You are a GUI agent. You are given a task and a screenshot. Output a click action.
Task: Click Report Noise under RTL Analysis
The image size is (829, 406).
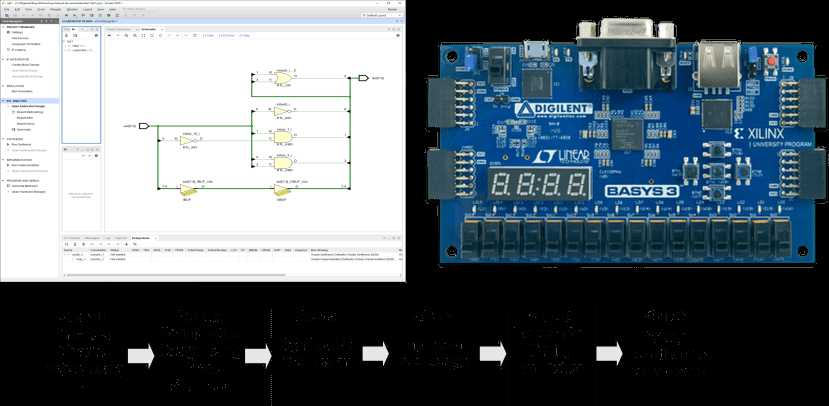tap(25, 124)
